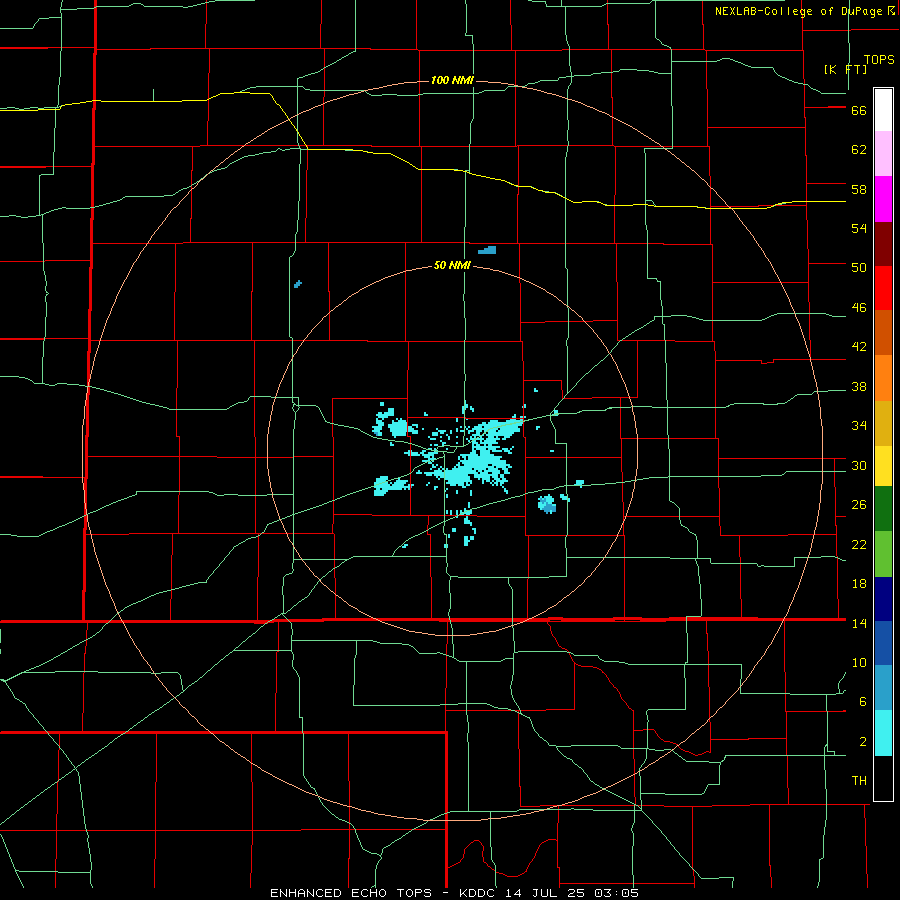
Task: Click the dark green 30 kft legend swatch
Action: tap(883, 509)
